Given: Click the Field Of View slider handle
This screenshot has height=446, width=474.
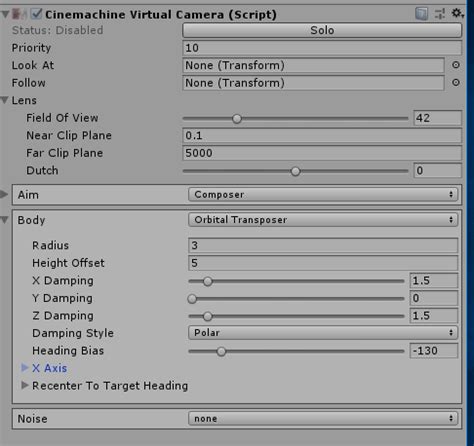Looking at the screenshot, I should (x=237, y=118).
